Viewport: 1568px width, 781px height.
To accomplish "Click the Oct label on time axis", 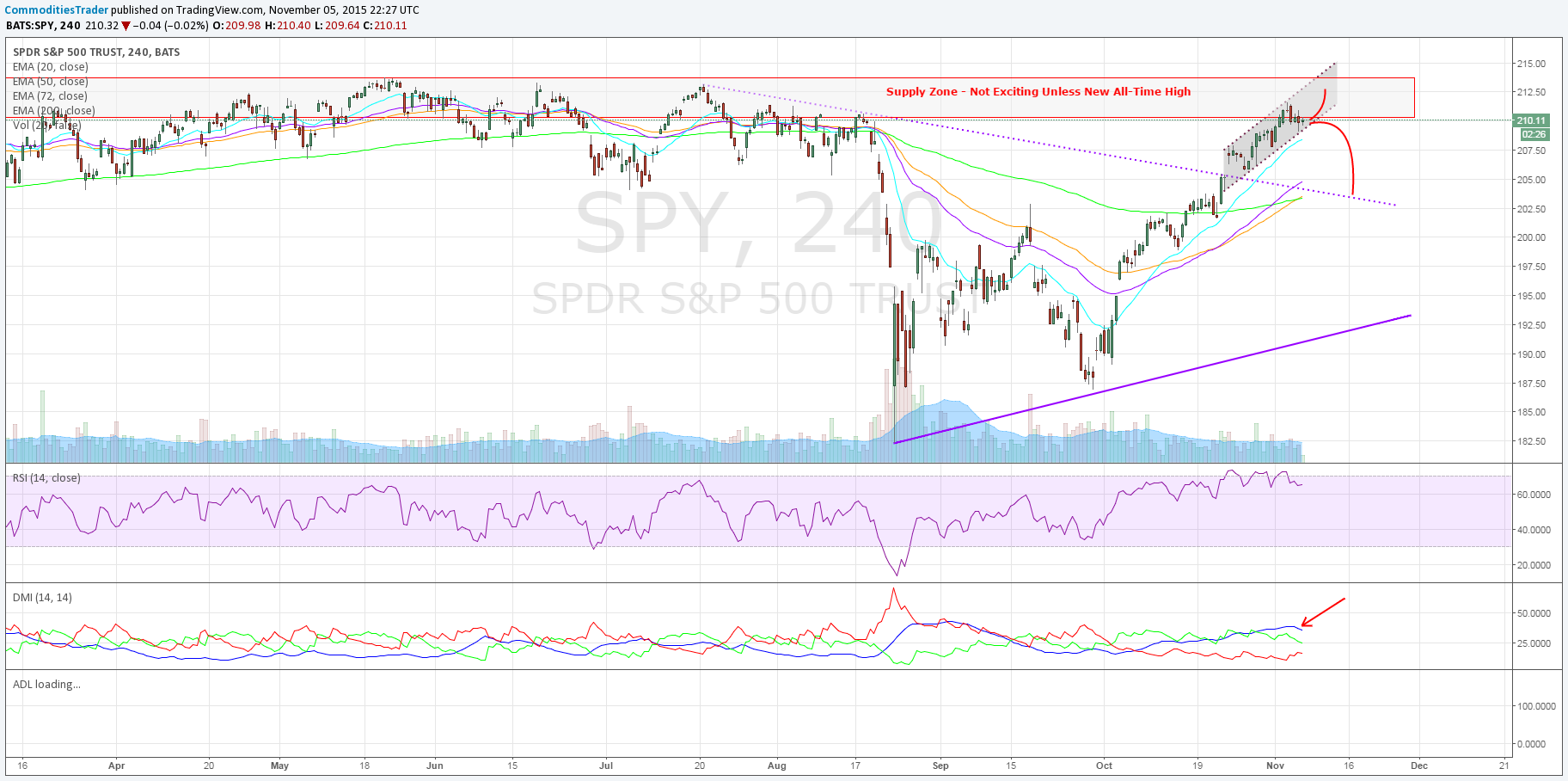I will 1104,766.
